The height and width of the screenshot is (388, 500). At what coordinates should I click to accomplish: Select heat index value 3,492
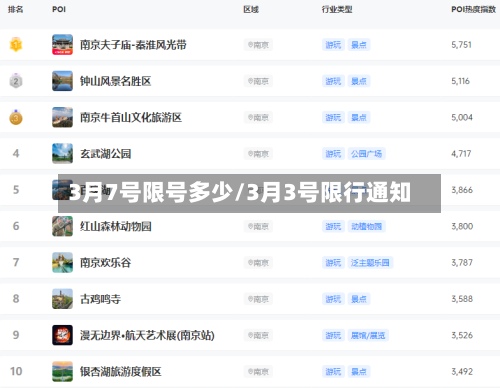(x=462, y=371)
